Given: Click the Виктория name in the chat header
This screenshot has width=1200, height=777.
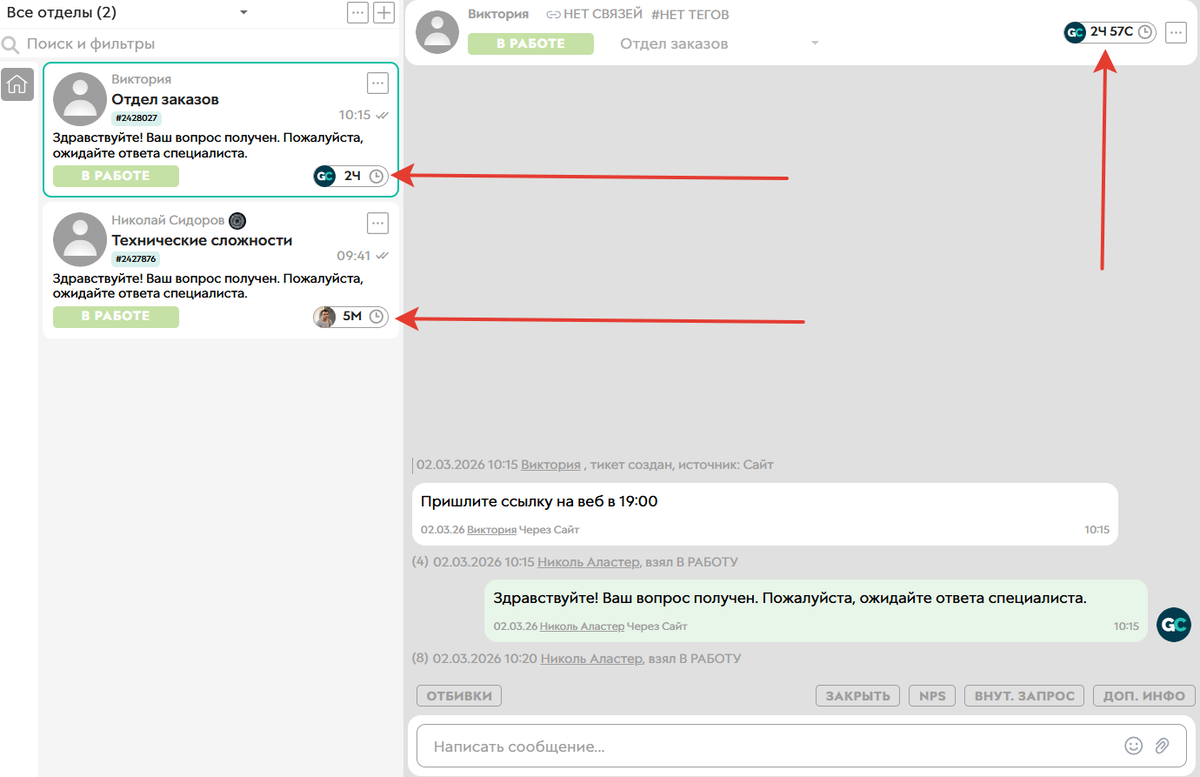Looking at the screenshot, I should point(498,15).
